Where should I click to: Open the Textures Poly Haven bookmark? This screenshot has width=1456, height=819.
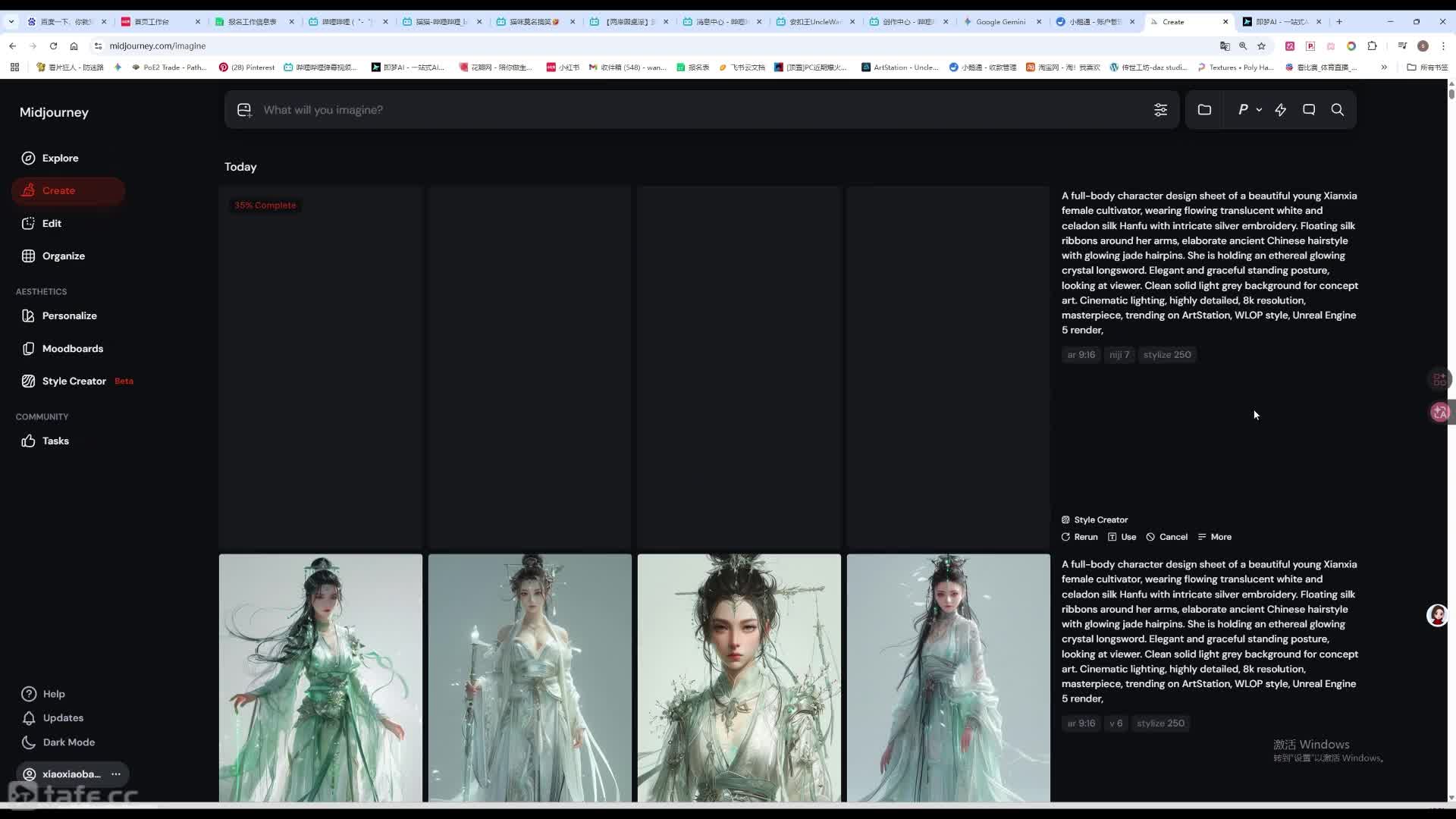tap(1236, 67)
